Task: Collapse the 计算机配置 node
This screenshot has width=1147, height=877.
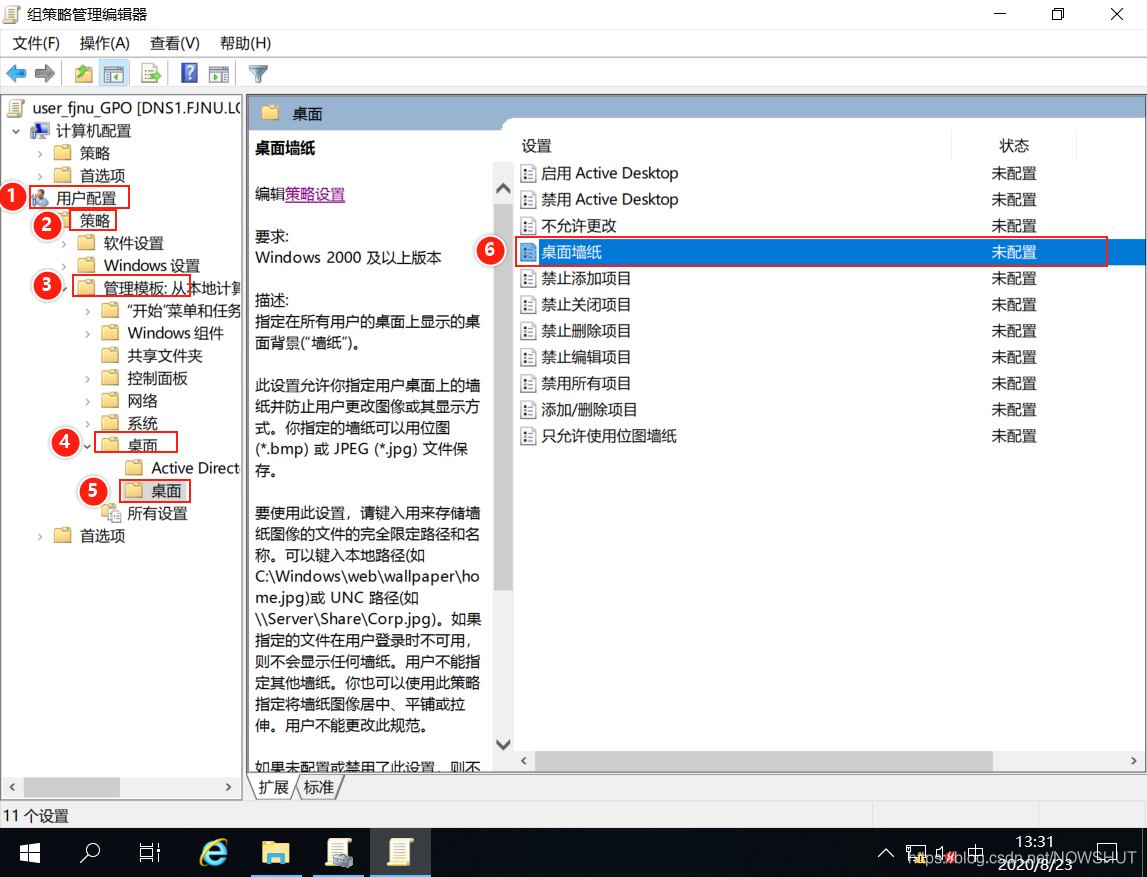Action: tap(16, 132)
